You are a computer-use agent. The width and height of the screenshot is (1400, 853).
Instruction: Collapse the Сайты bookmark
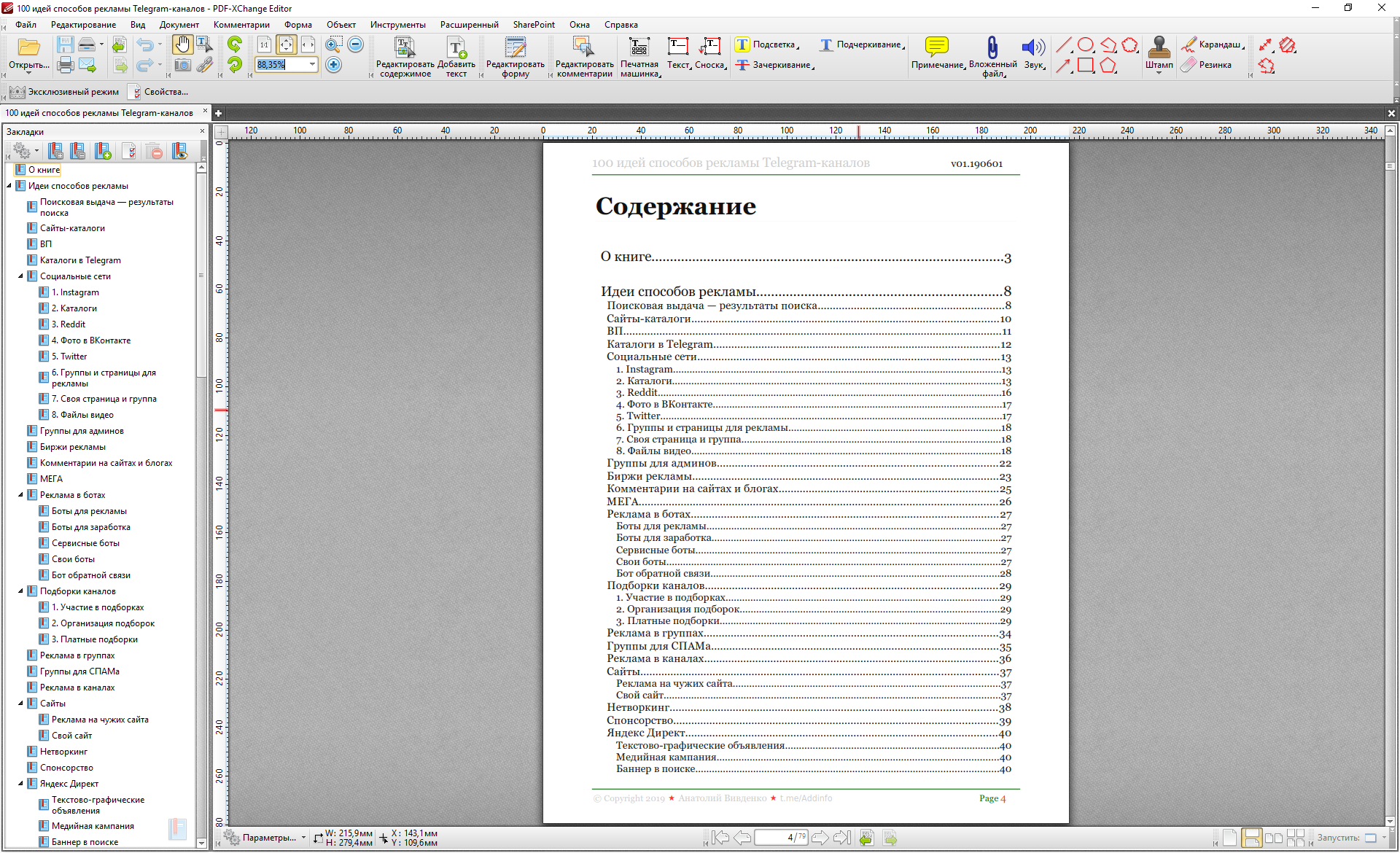(20, 704)
